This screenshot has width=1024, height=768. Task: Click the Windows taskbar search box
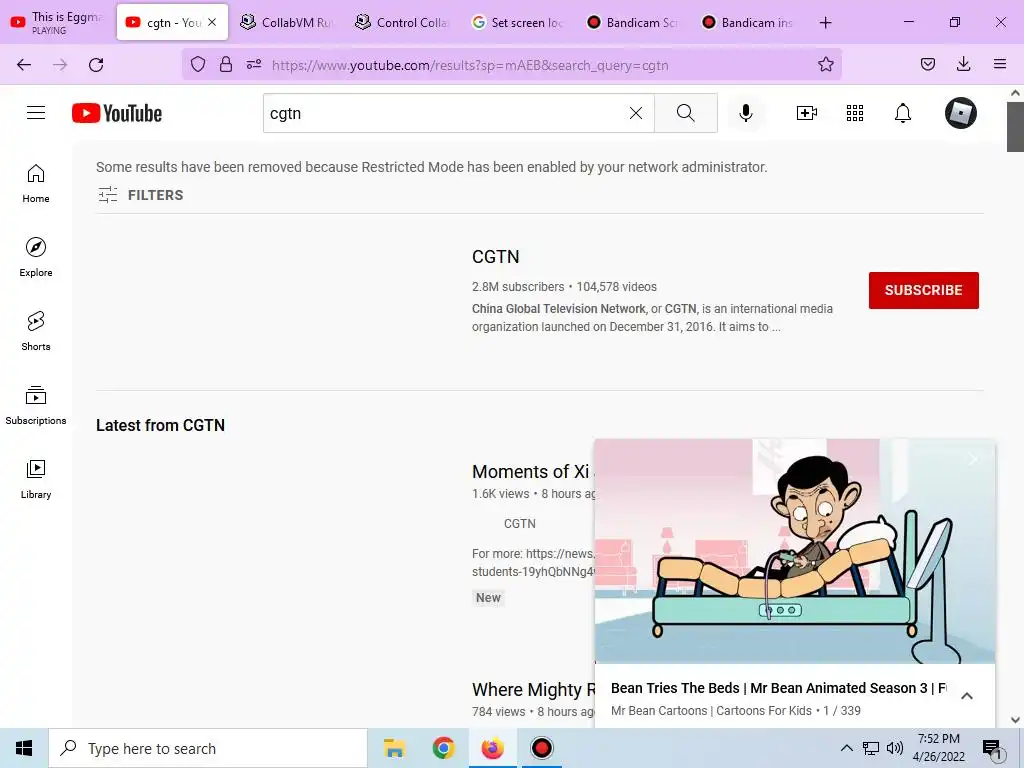point(208,748)
